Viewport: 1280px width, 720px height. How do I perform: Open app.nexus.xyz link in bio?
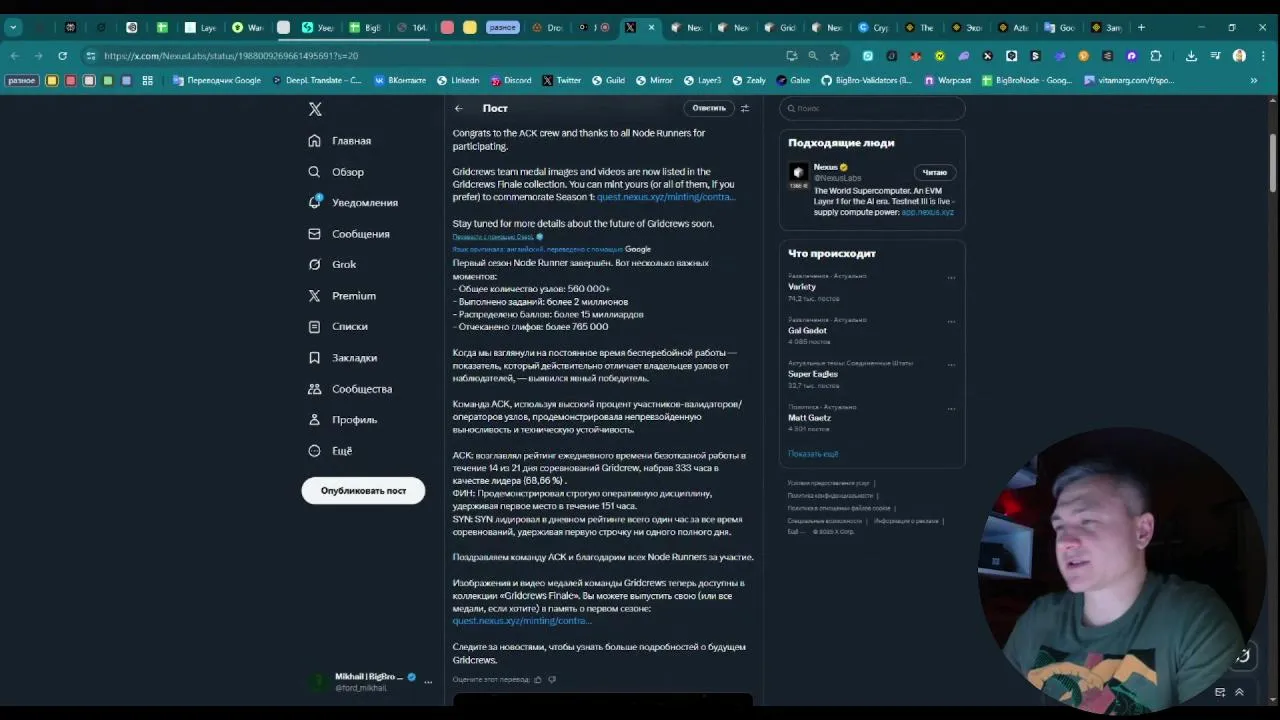(x=927, y=212)
